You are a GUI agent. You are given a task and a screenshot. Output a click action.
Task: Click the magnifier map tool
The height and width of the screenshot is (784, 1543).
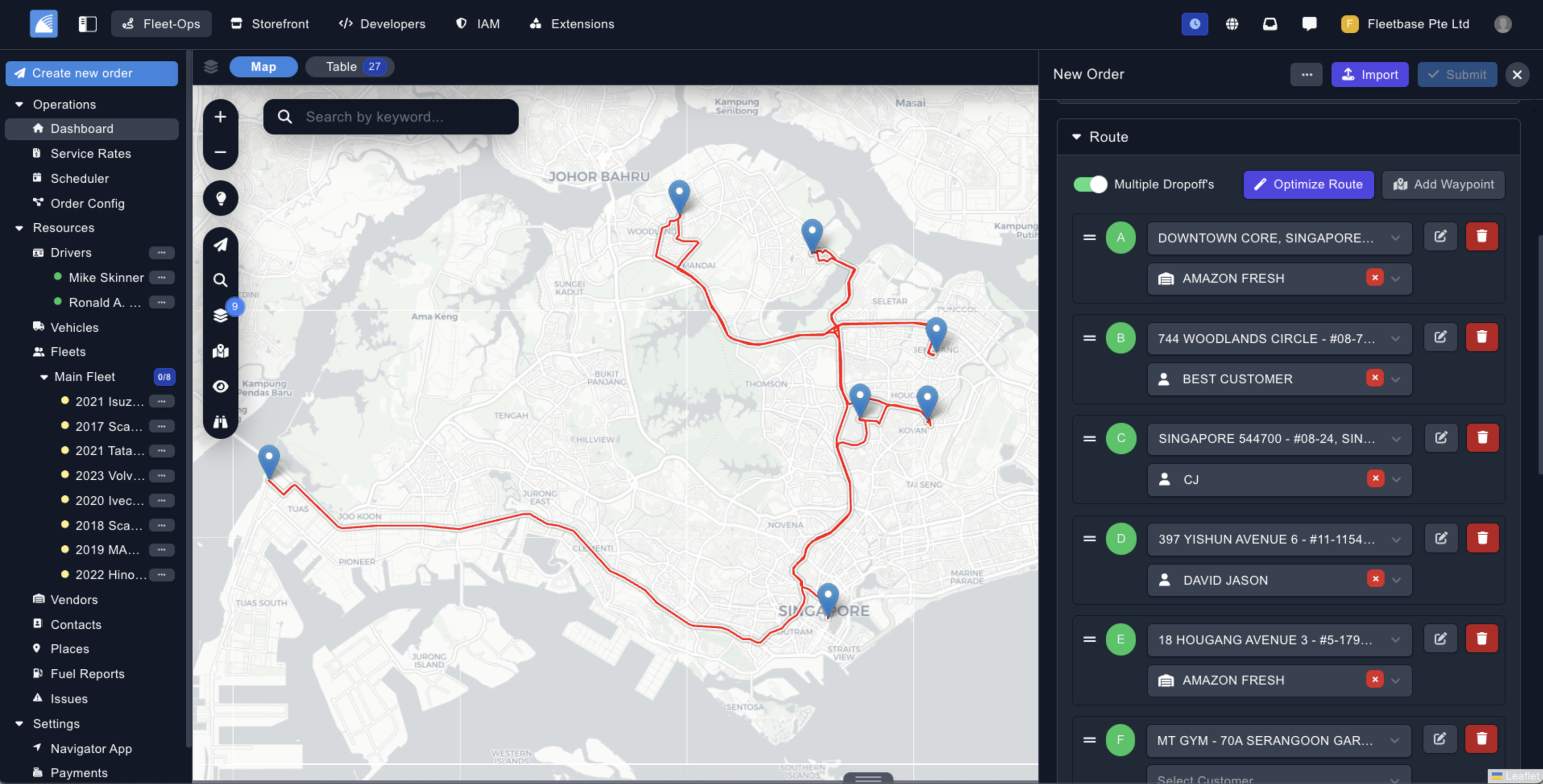pyautogui.click(x=220, y=280)
